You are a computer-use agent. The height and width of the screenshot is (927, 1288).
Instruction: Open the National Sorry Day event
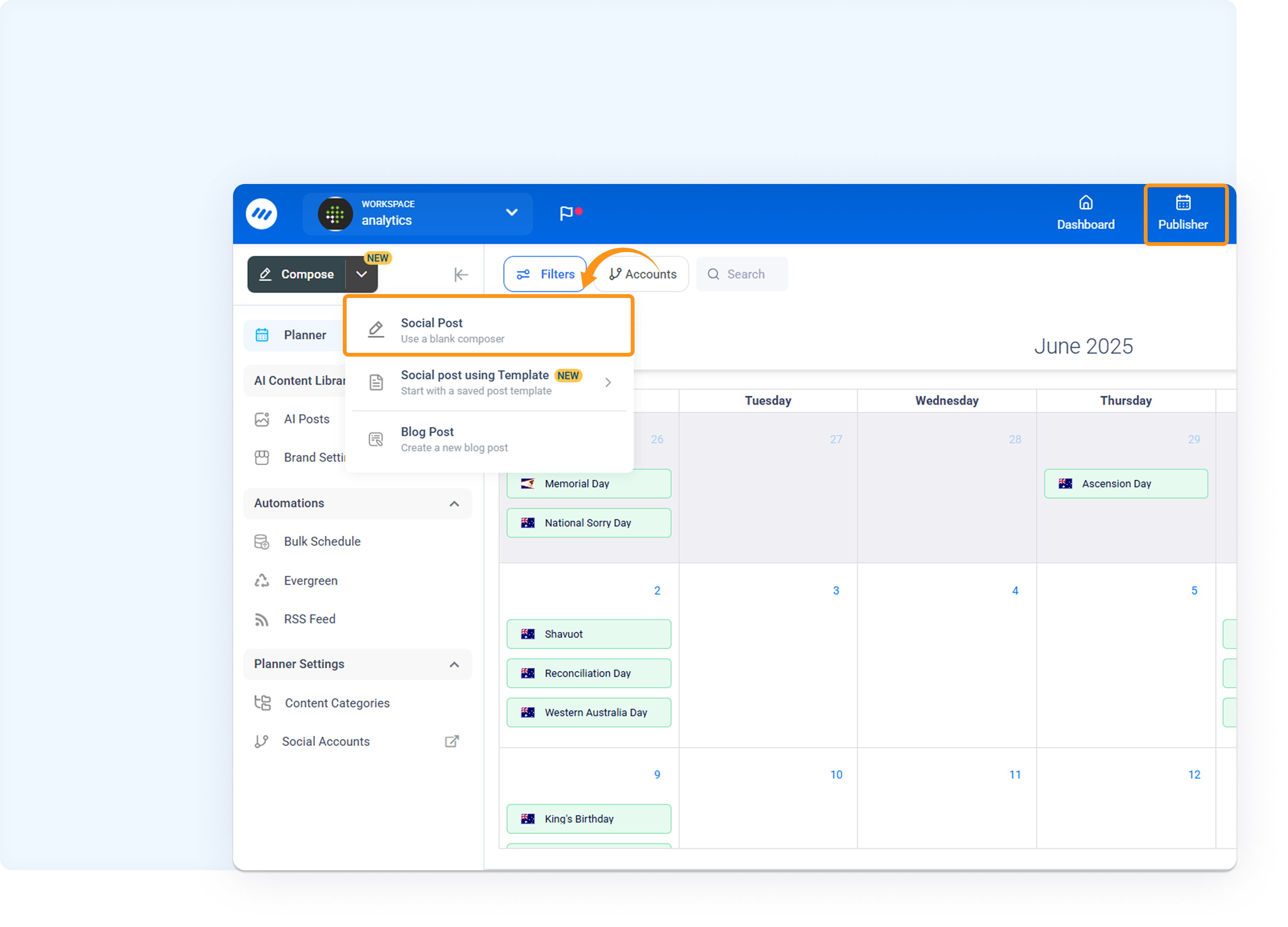point(588,523)
